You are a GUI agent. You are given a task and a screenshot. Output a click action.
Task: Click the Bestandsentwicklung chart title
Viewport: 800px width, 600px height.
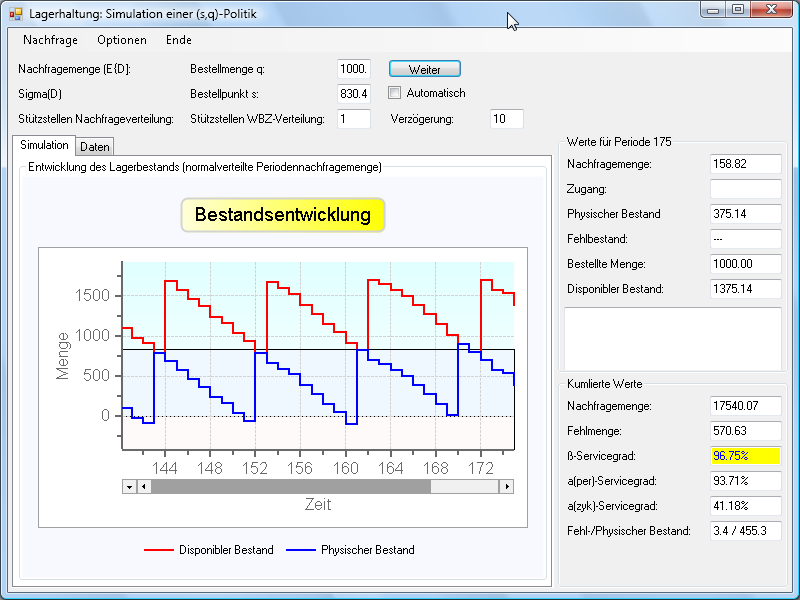282,215
